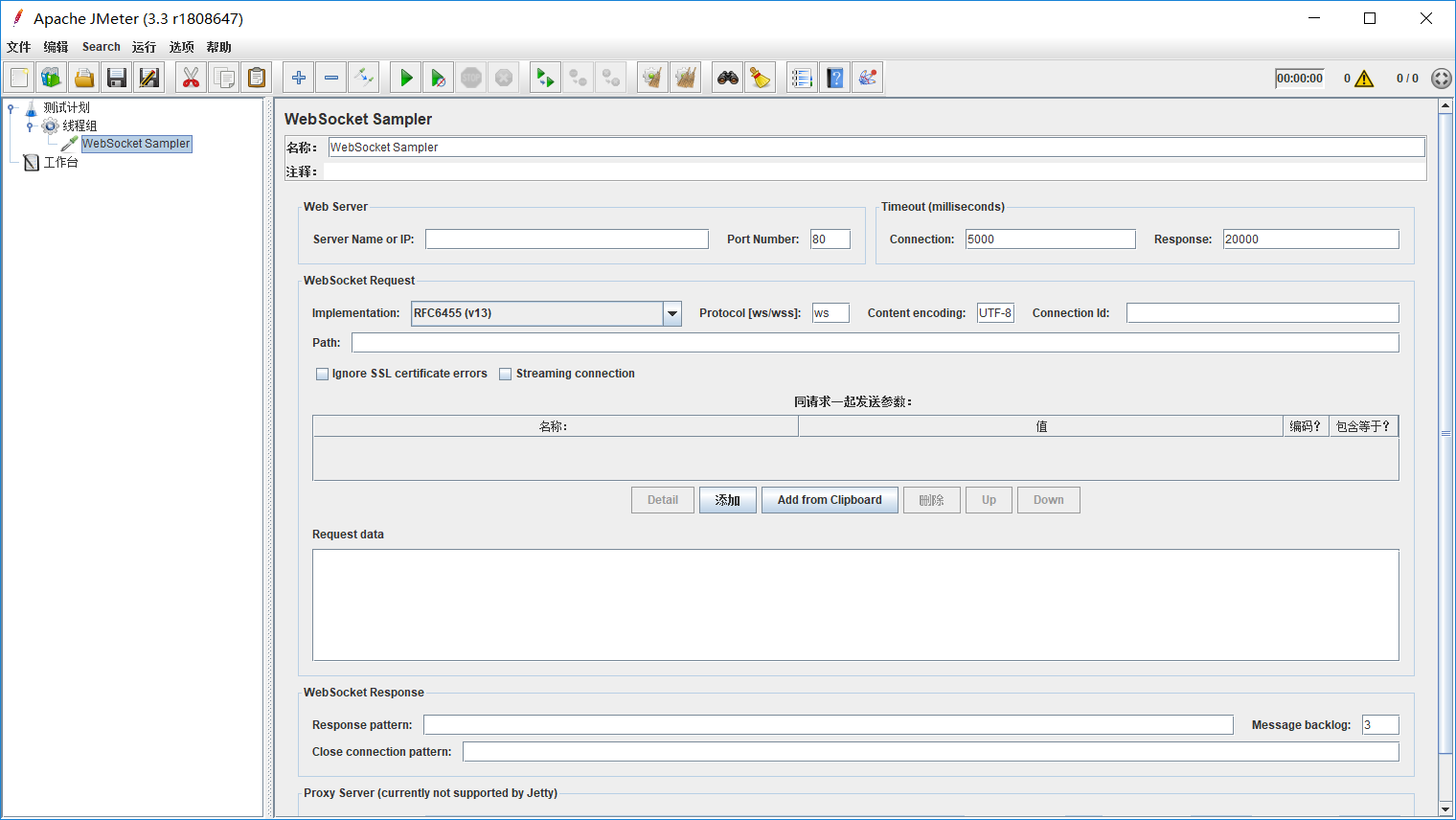Click the vertical scrollbar thumb

coord(1445,433)
